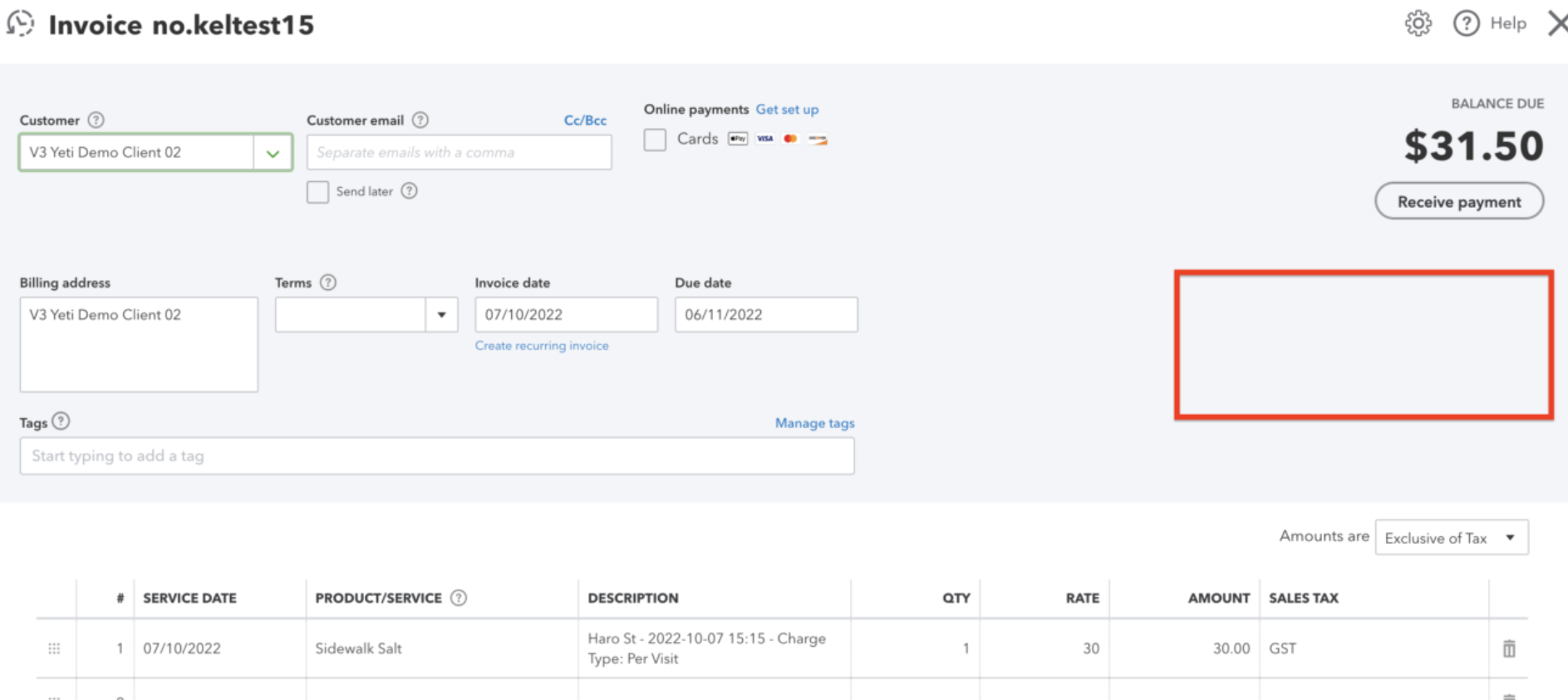
Task: Click into the Customer email field
Action: coord(460,153)
